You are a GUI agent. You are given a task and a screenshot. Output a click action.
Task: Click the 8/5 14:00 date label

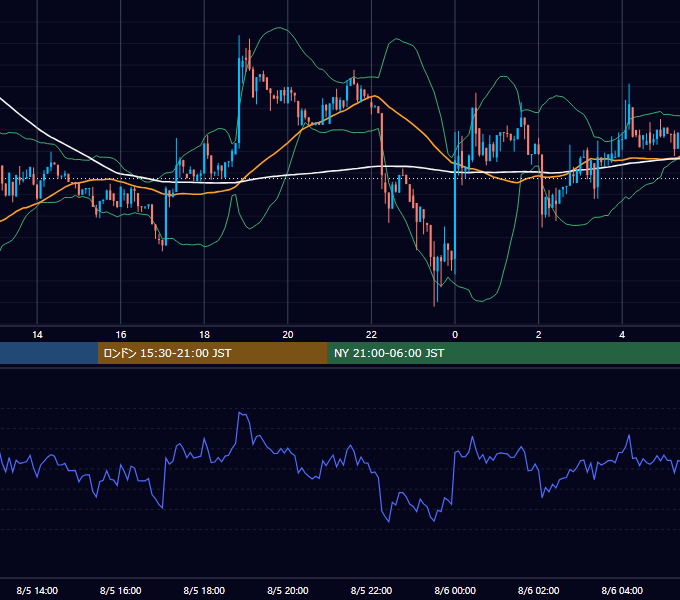[37, 590]
